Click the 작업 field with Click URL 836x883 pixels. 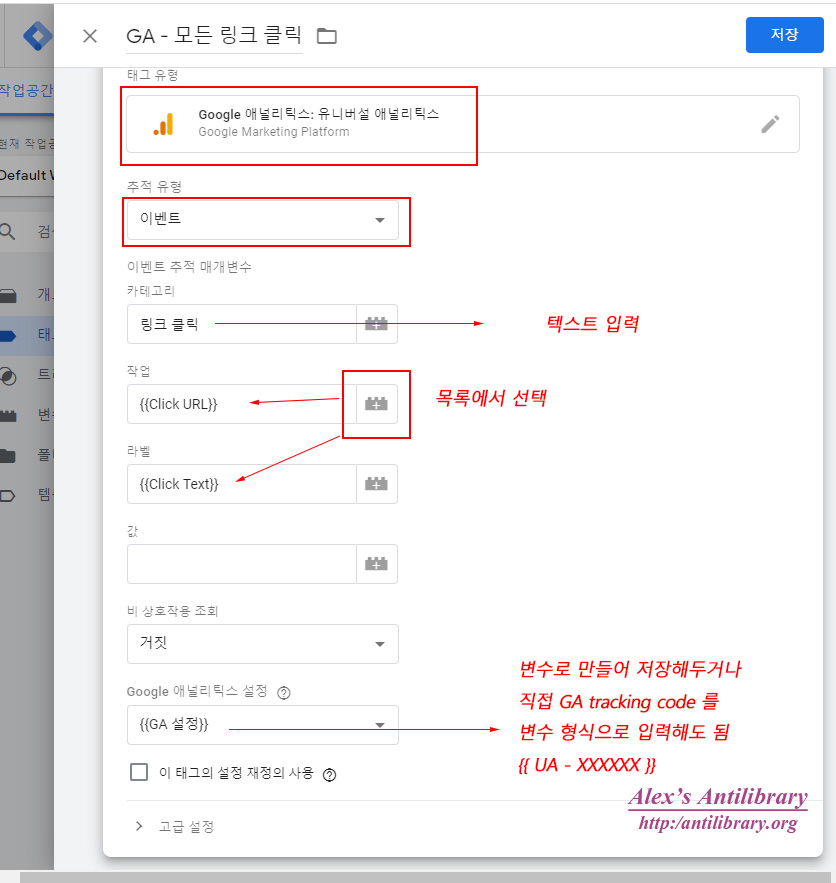(242, 404)
